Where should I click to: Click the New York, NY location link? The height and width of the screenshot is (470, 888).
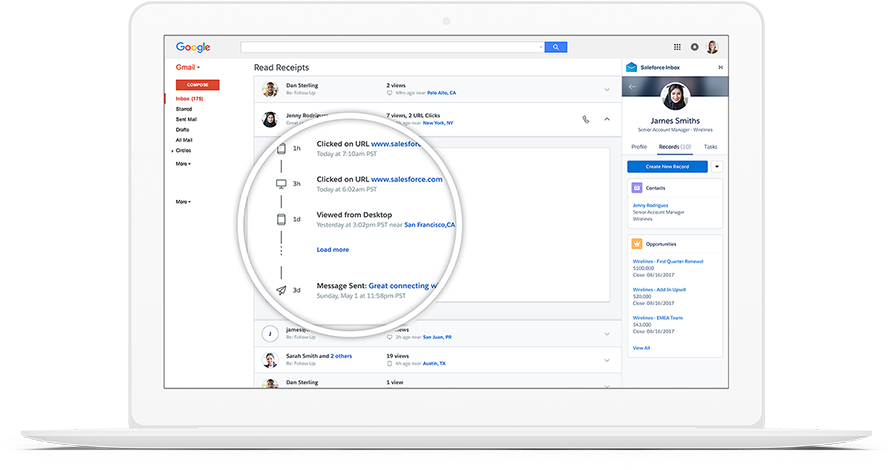[438, 123]
